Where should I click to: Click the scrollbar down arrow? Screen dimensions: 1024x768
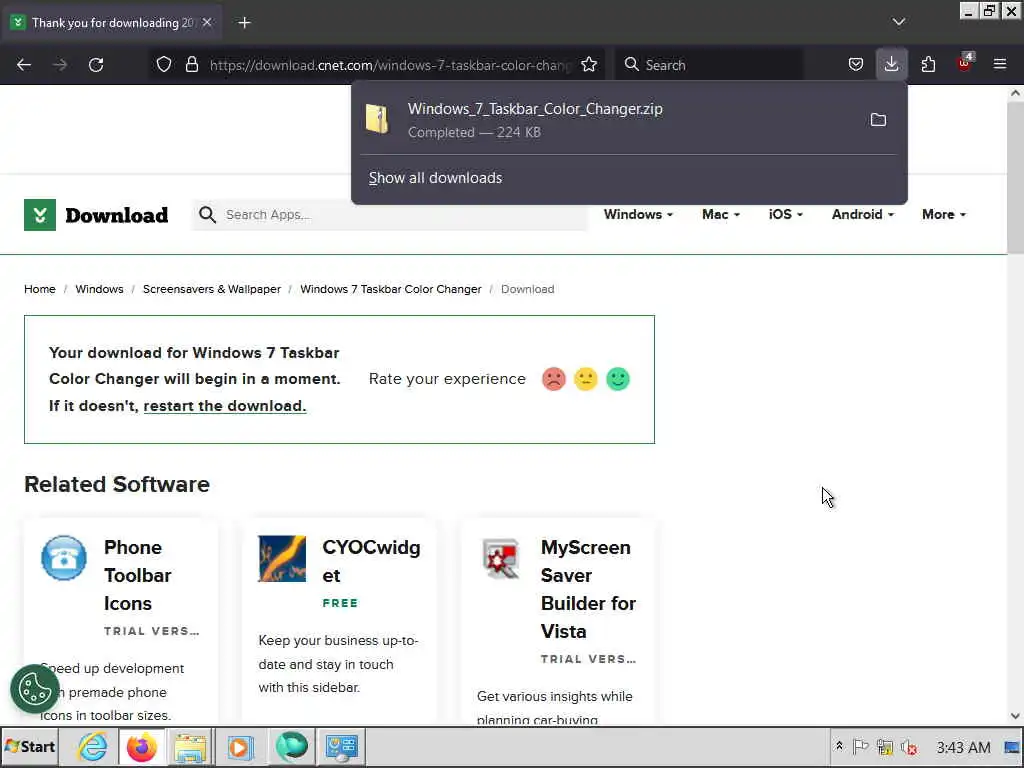click(1015, 716)
